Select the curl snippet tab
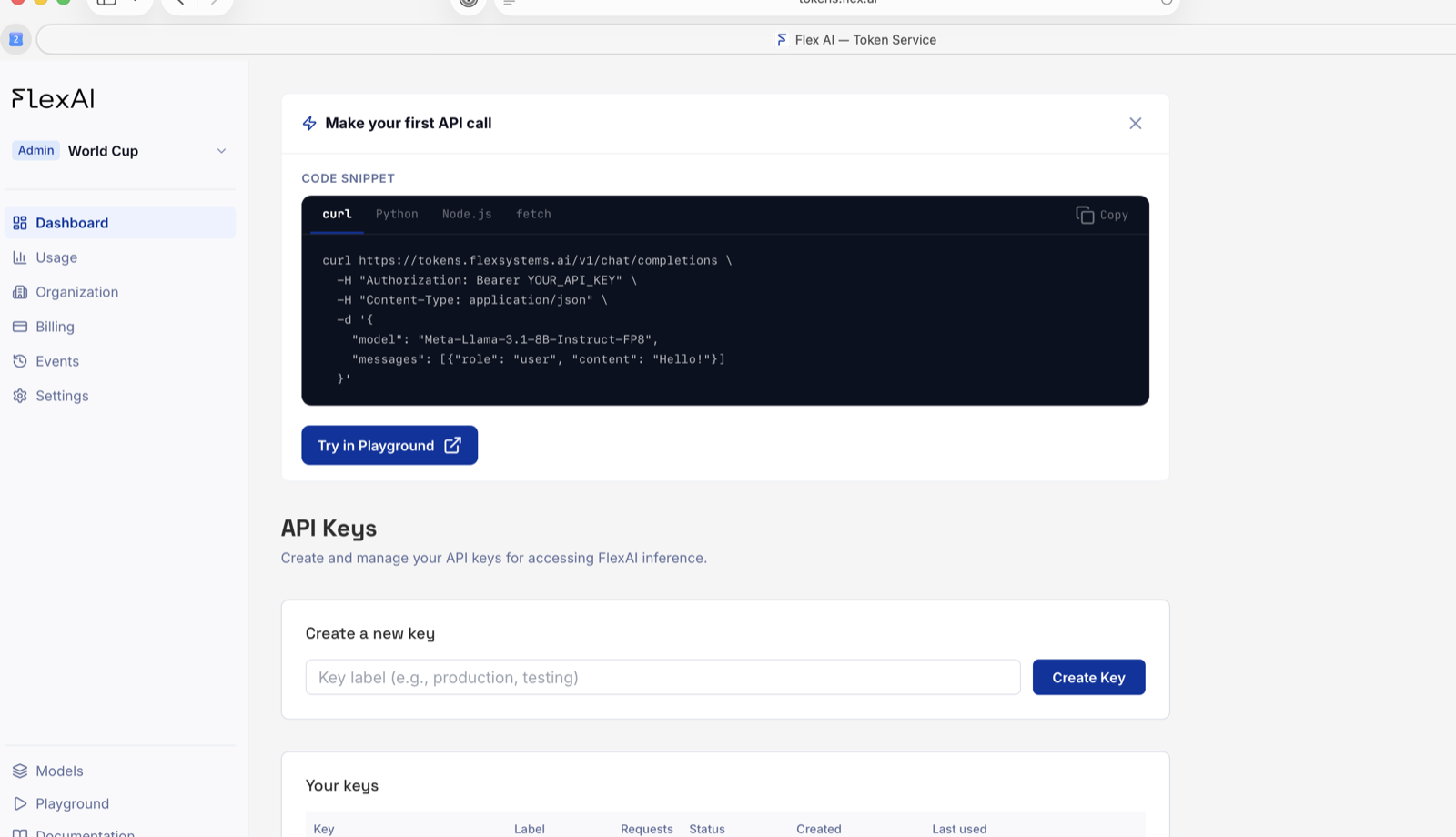 (337, 214)
